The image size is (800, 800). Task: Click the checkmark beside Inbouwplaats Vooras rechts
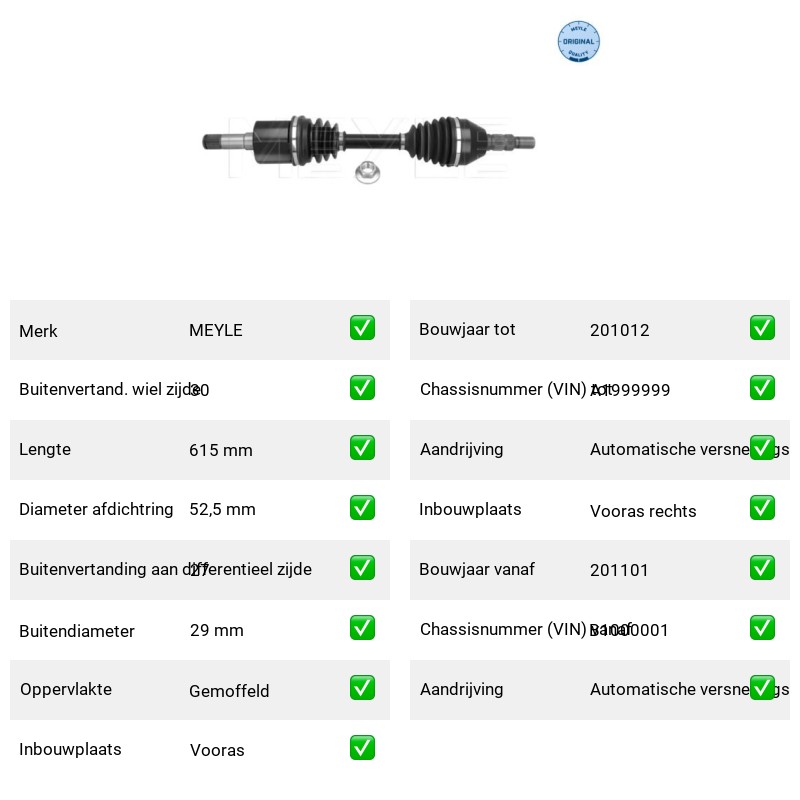762,508
